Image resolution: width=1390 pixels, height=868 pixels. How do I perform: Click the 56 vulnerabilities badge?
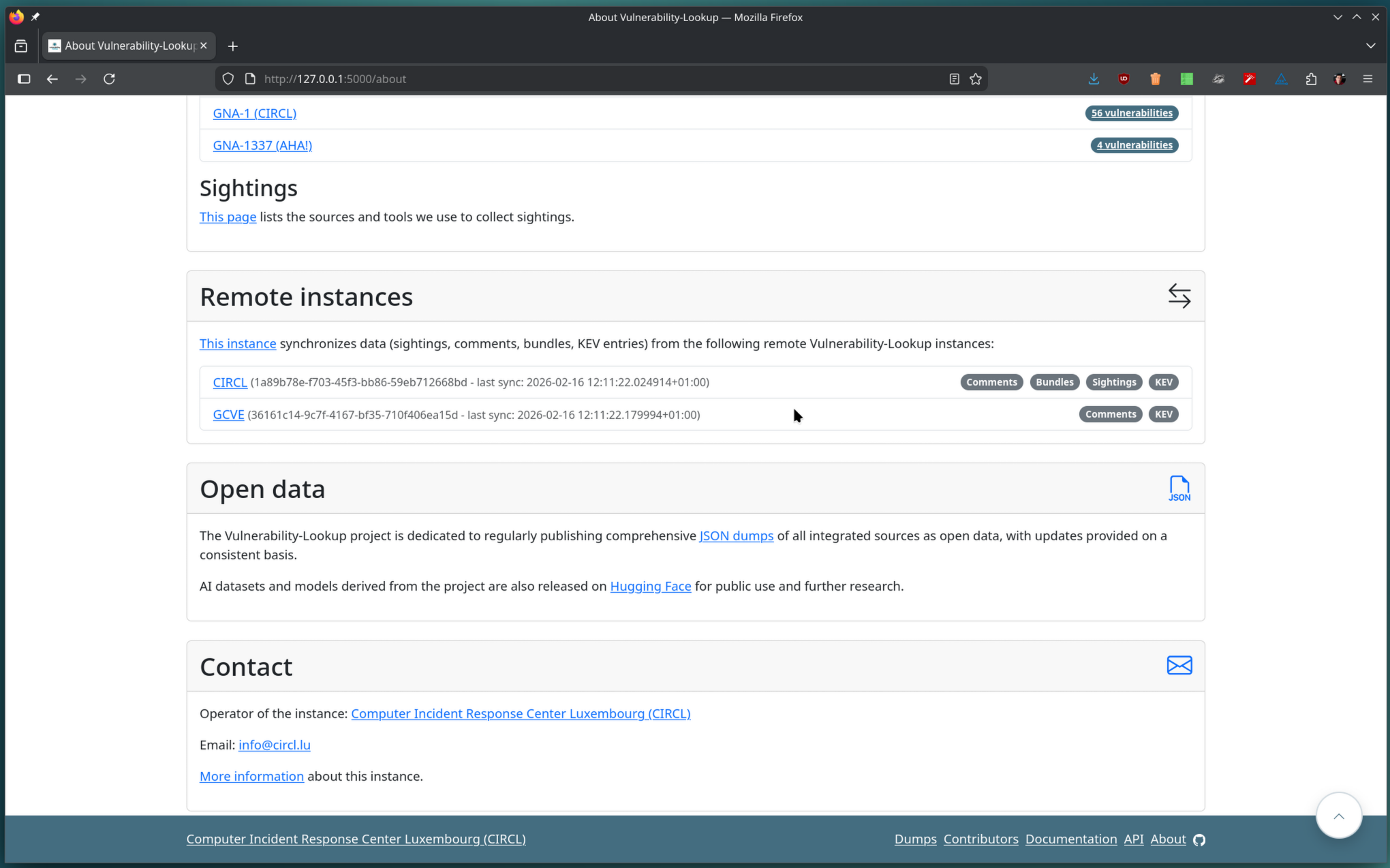(x=1131, y=113)
